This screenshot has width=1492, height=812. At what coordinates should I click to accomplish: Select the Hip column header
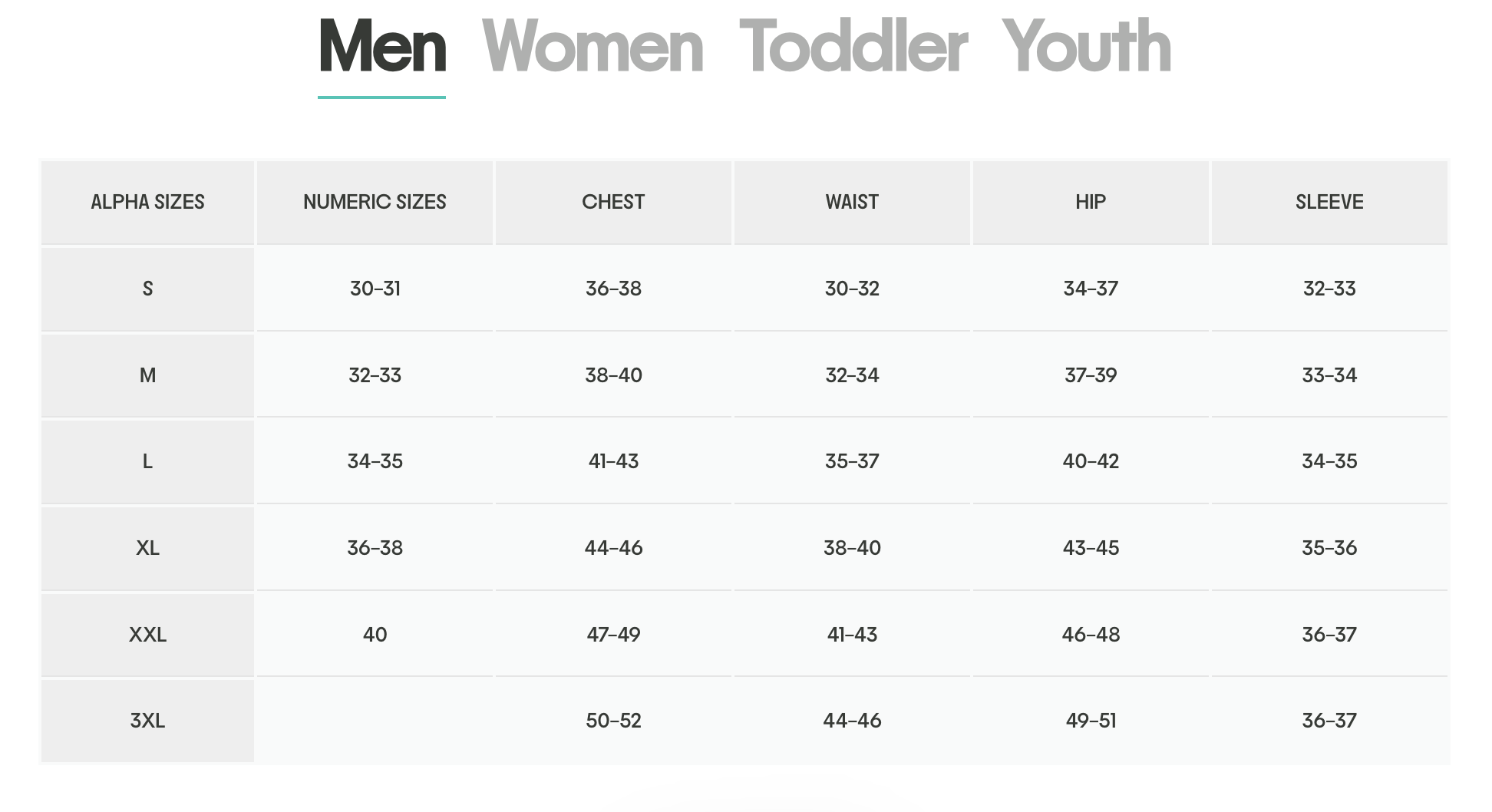click(x=1091, y=202)
